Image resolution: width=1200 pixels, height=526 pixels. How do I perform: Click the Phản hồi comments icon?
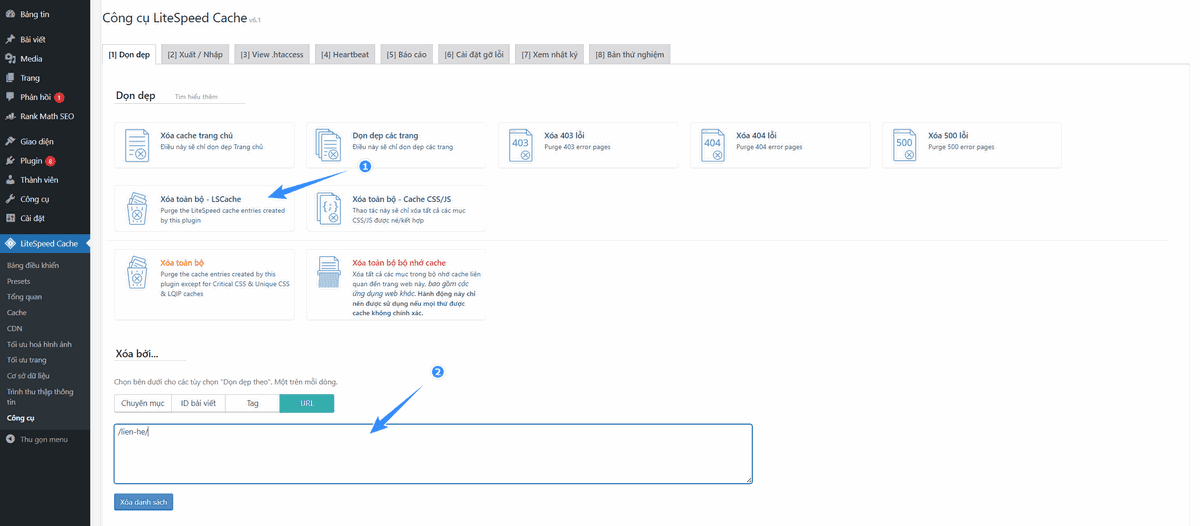10,97
